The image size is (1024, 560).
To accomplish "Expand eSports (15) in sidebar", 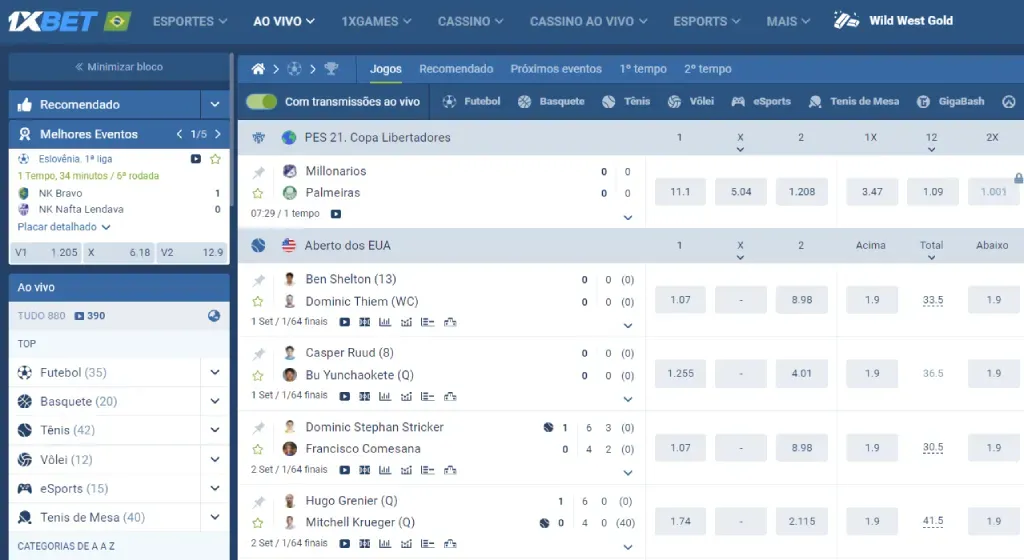I will pos(215,488).
